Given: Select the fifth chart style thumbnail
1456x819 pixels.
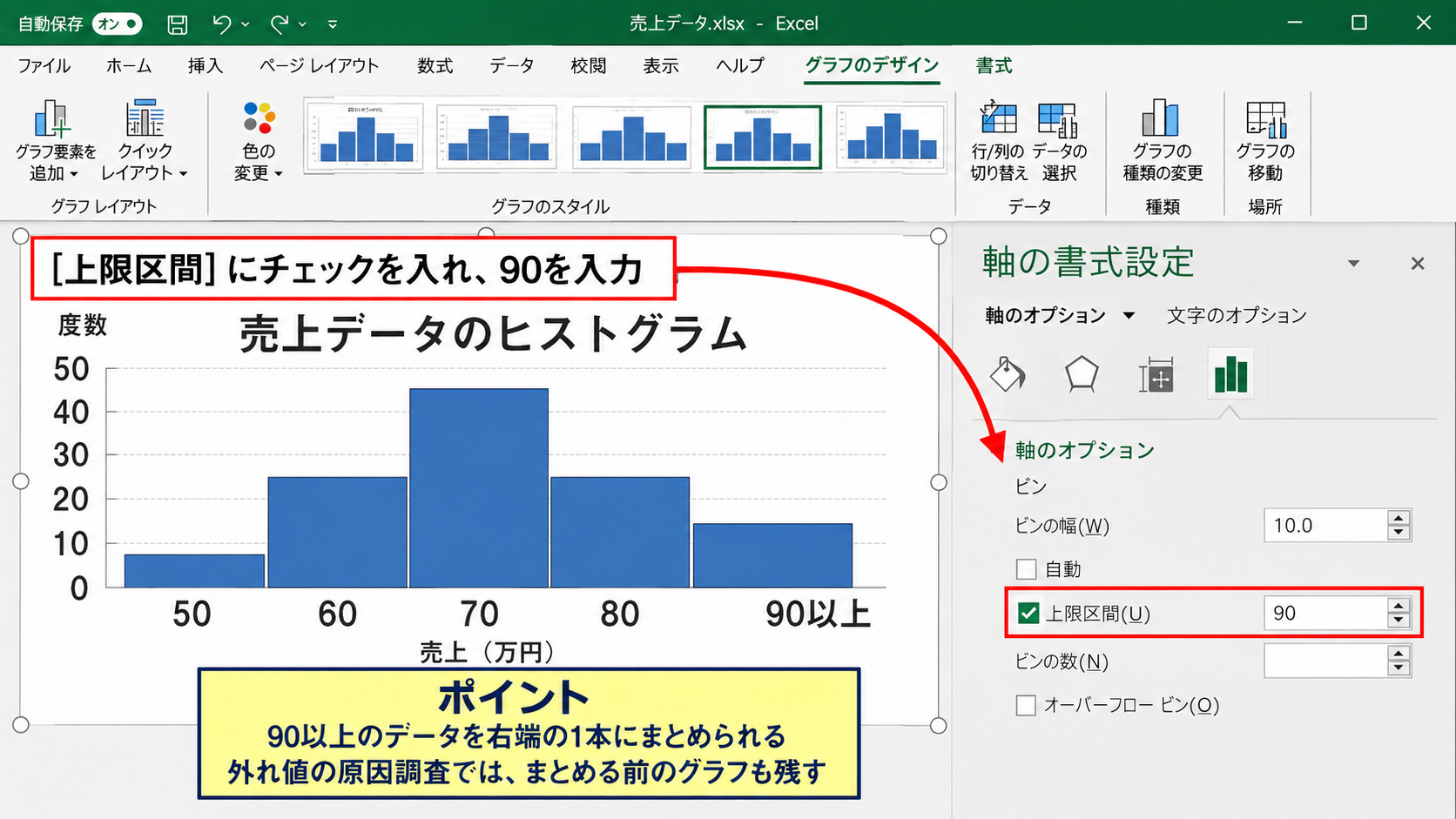Looking at the screenshot, I should click(891, 137).
